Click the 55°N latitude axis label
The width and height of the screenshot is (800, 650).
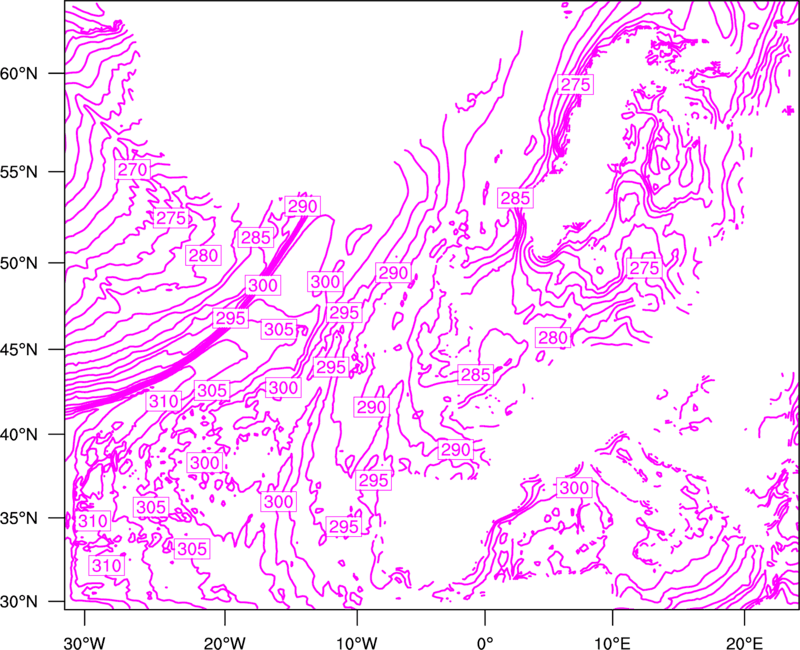(19, 172)
